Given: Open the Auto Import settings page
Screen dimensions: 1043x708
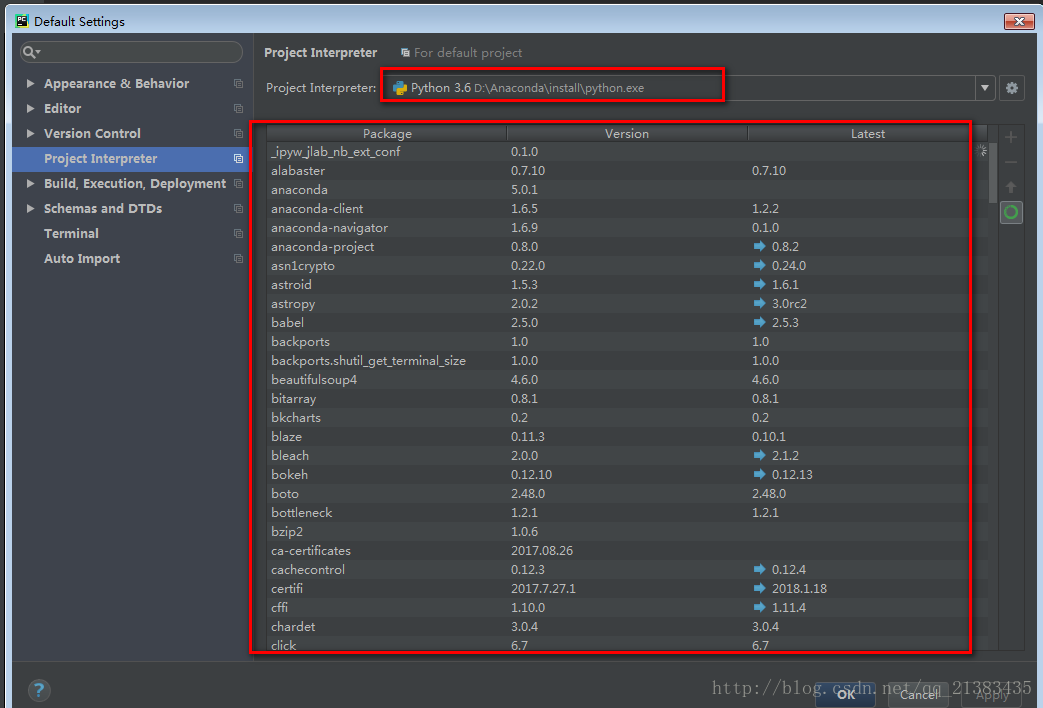Looking at the screenshot, I should tap(82, 259).
